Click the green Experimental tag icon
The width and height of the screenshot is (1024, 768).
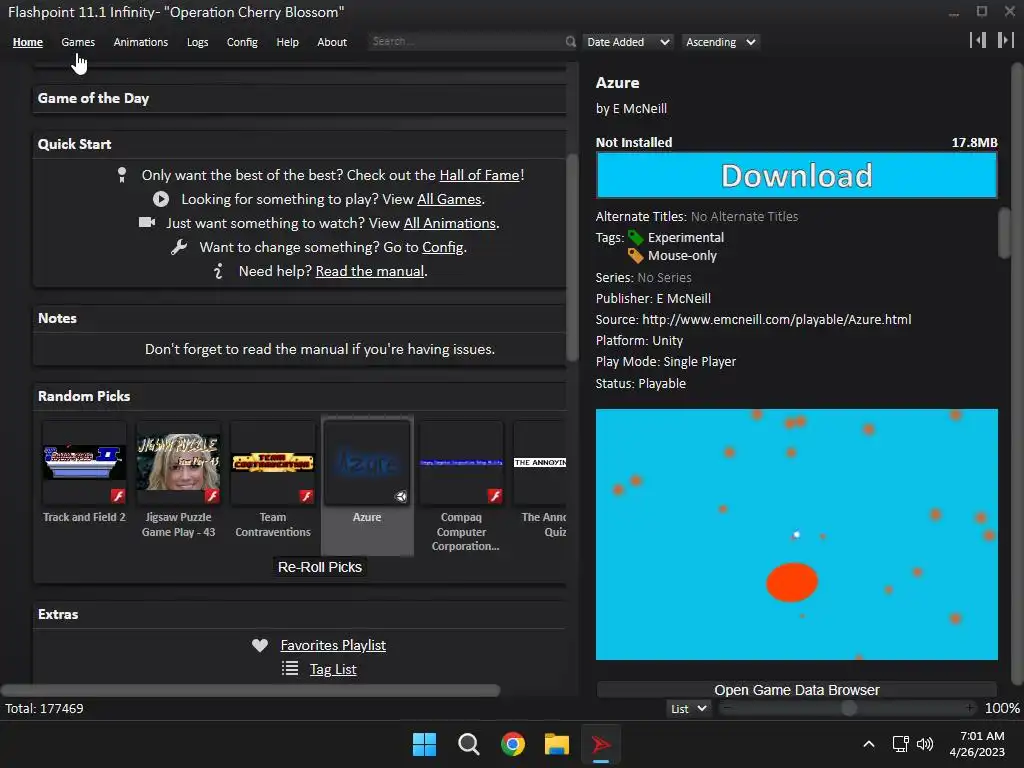[x=635, y=238]
